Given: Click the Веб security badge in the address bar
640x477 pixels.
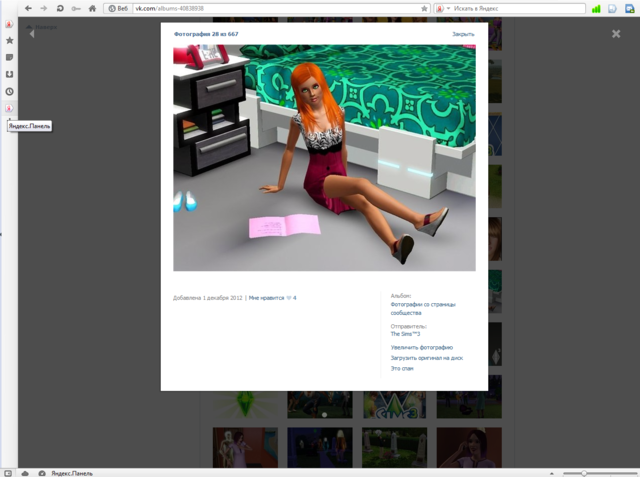Looking at the screenshot, I should point(118,8).
